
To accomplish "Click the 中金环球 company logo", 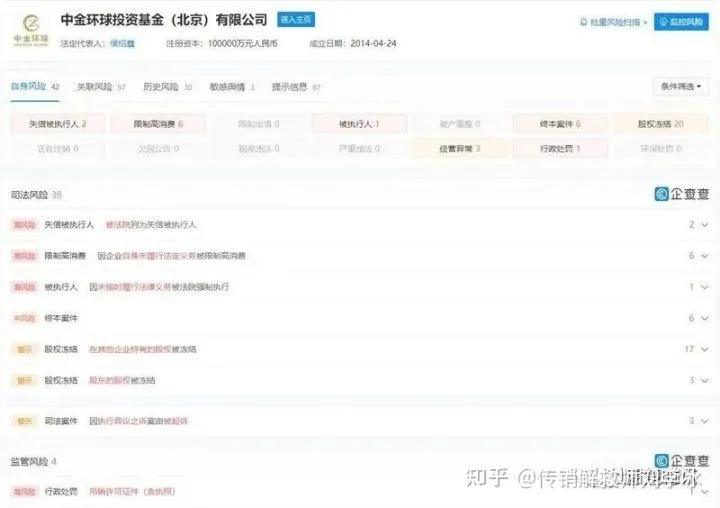I will (31, 30).
